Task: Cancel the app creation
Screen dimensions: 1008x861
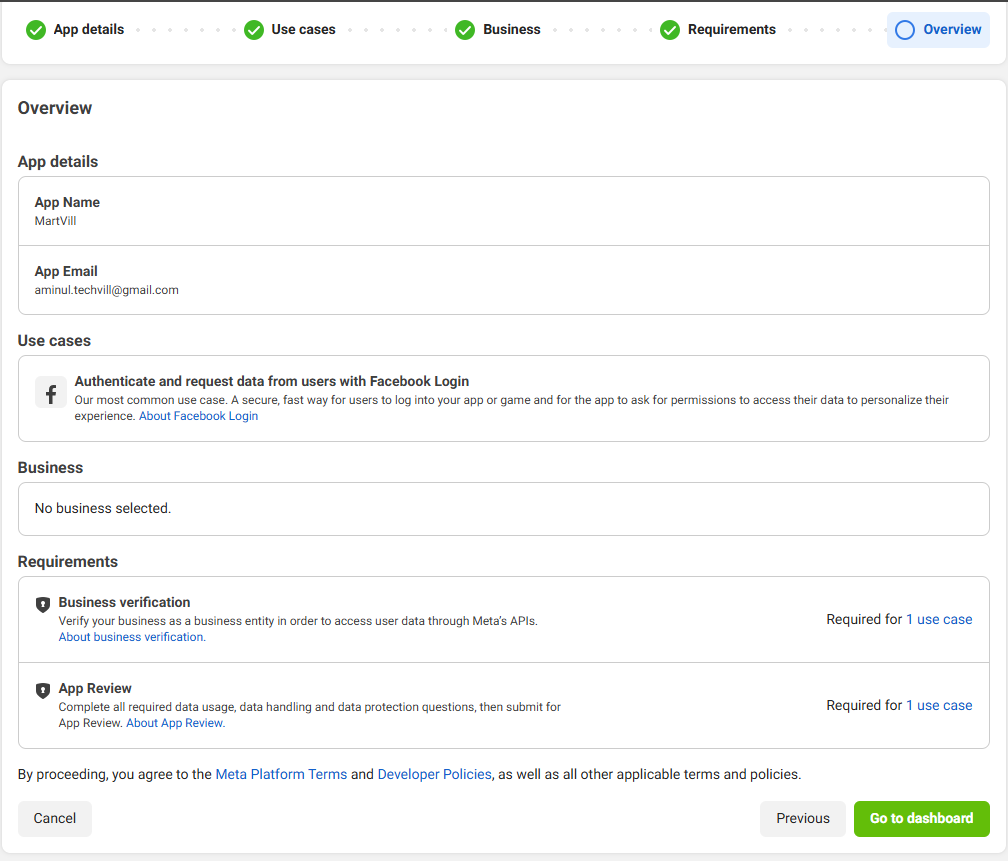Action: (55, 818)
